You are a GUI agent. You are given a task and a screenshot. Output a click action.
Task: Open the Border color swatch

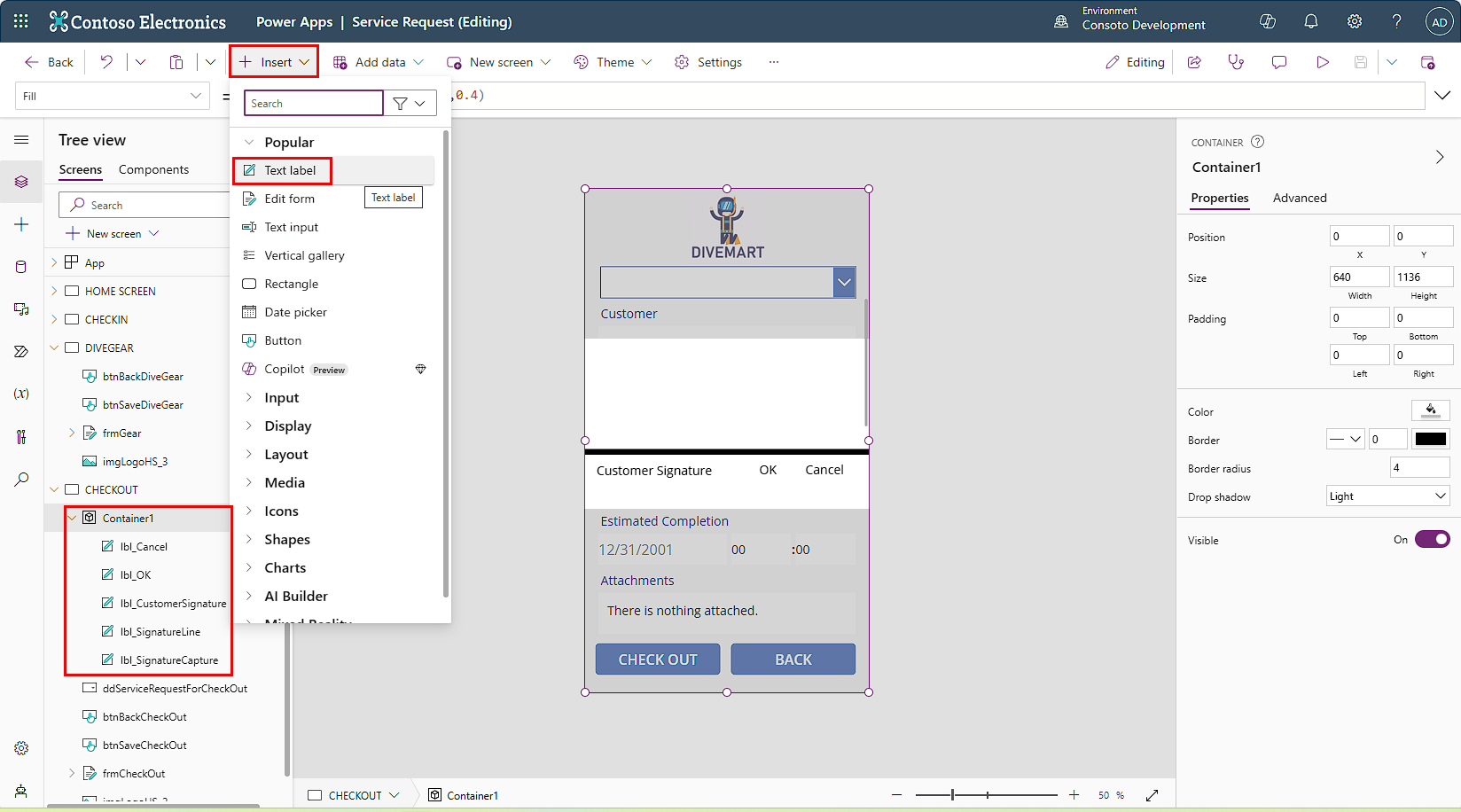(x=1430, y=438)
